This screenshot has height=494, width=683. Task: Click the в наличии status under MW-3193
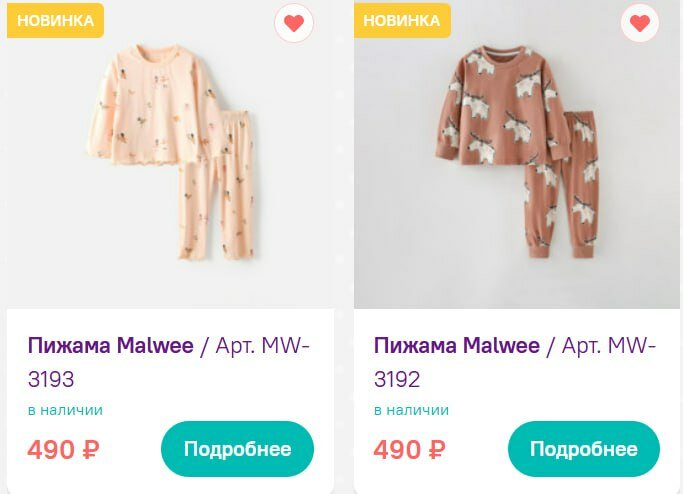click(65, 410)
